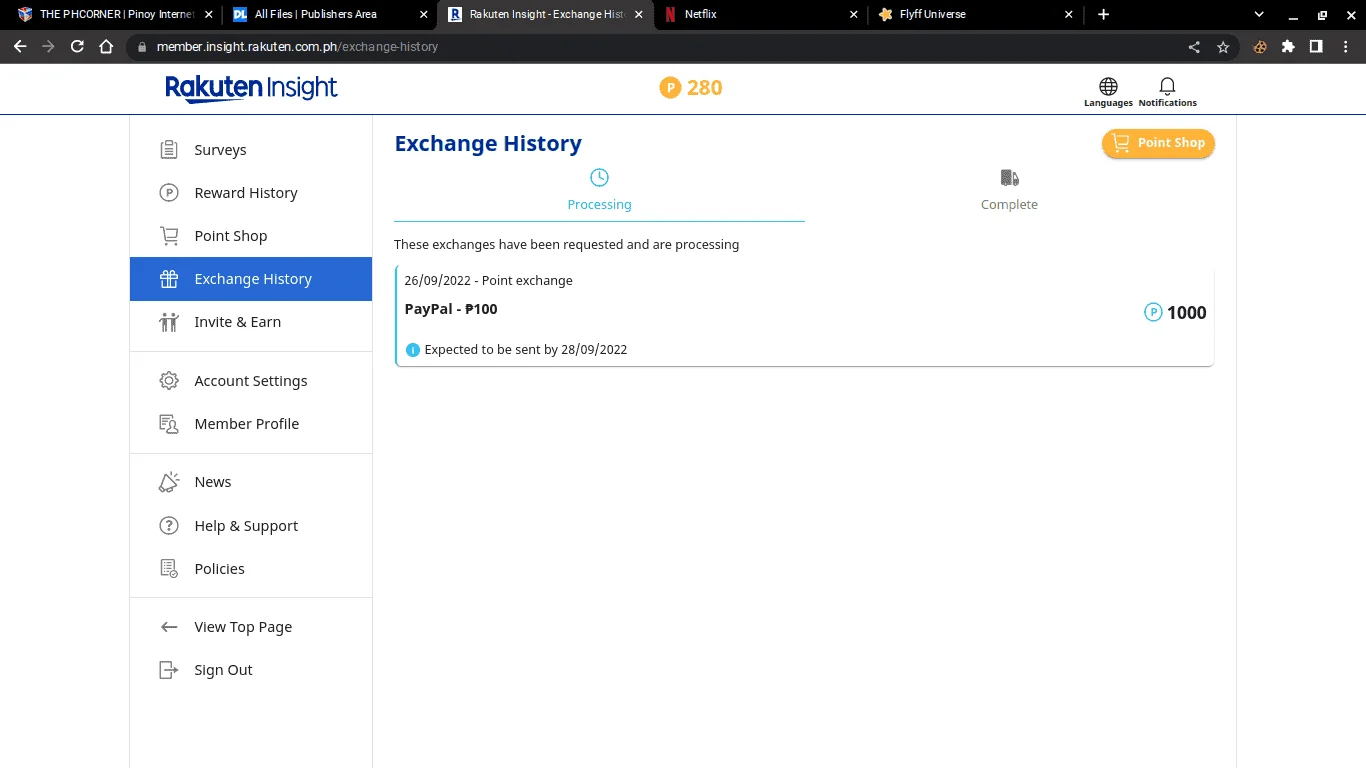The height and width of the screenshot is (768, 1366).
Task: Click the point icon beside 1000
Action: tap(1153, 313)
